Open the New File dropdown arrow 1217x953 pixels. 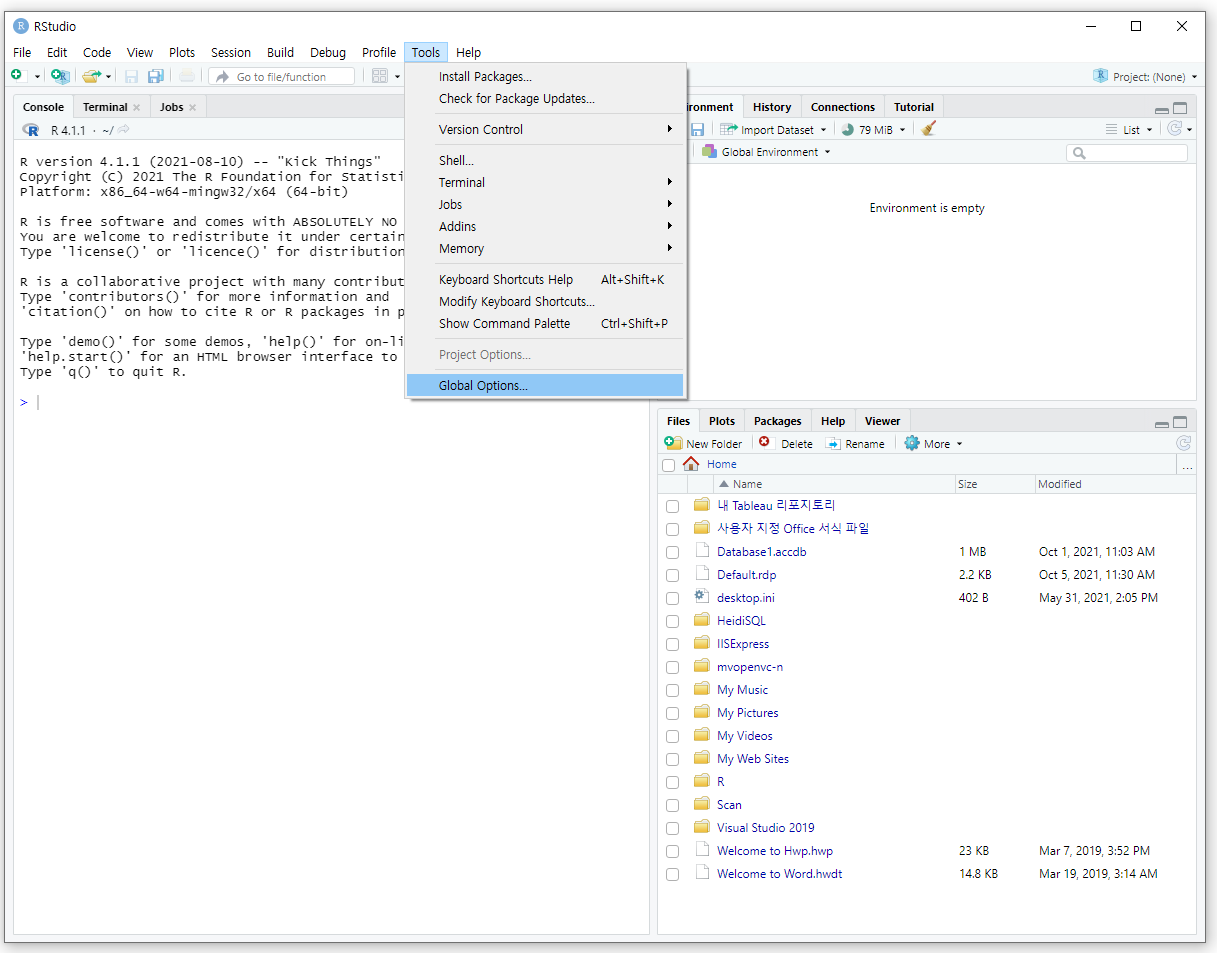pos(37,77)
